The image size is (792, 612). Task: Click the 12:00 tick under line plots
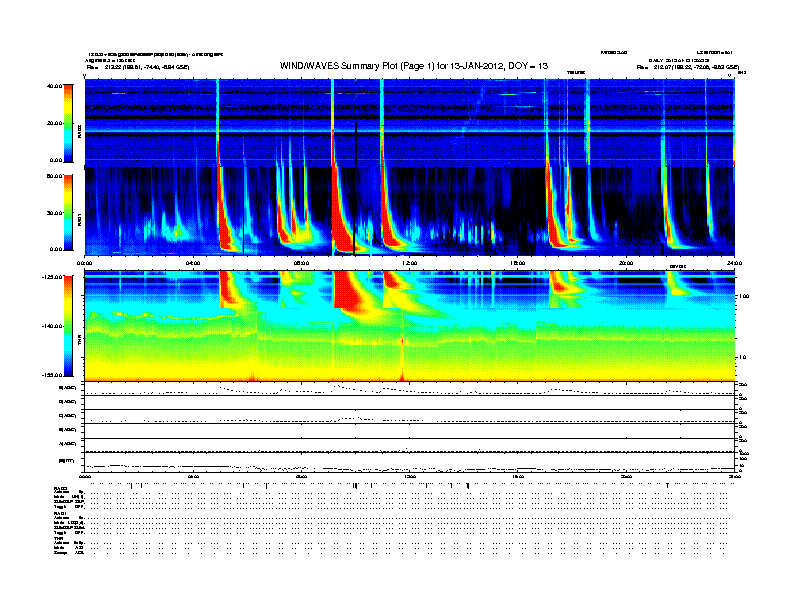(x=410, y=477)
